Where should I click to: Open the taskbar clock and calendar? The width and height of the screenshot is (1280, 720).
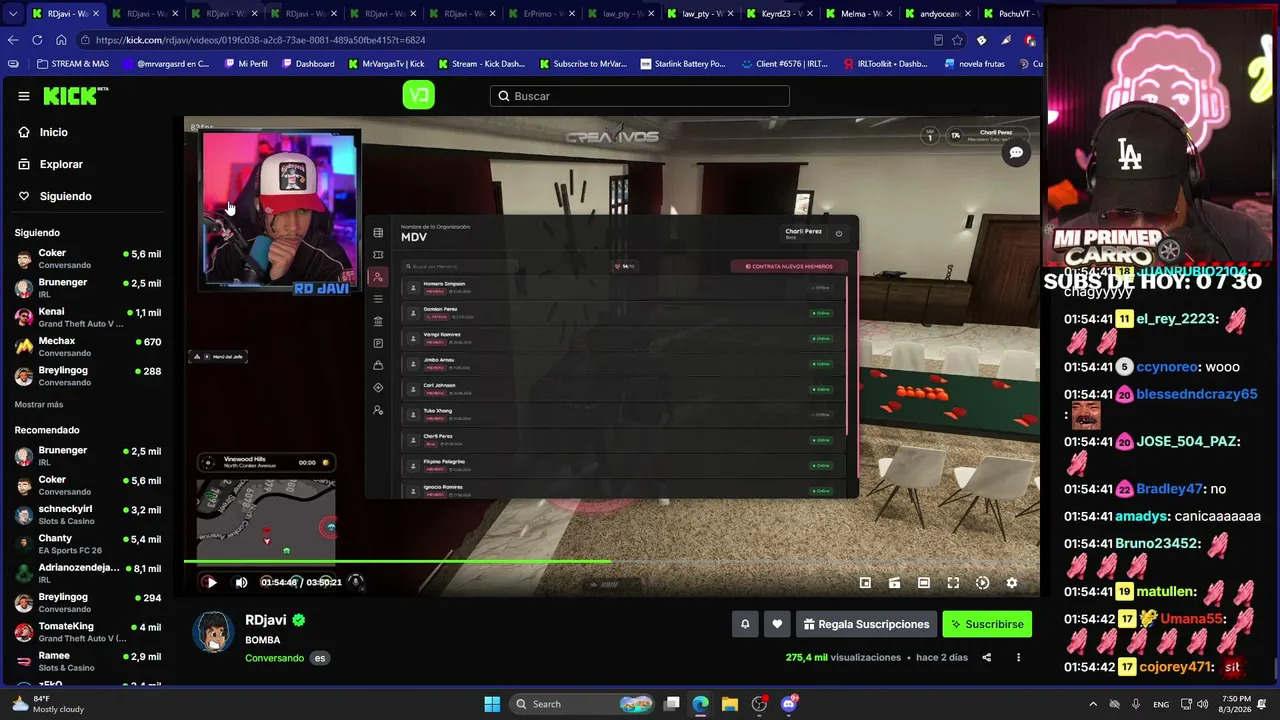1236,704
